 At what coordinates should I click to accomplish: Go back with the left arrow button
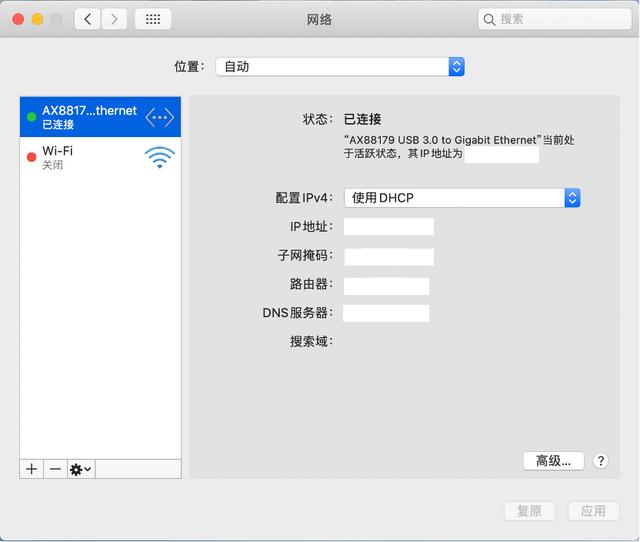(87, 19)
